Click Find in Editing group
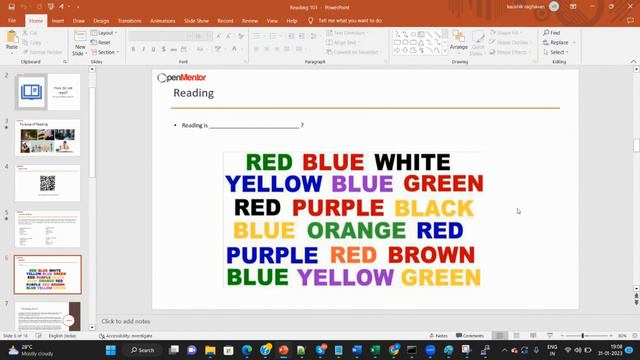The height and width of the screenshot is (360, 640). [551, 33]
